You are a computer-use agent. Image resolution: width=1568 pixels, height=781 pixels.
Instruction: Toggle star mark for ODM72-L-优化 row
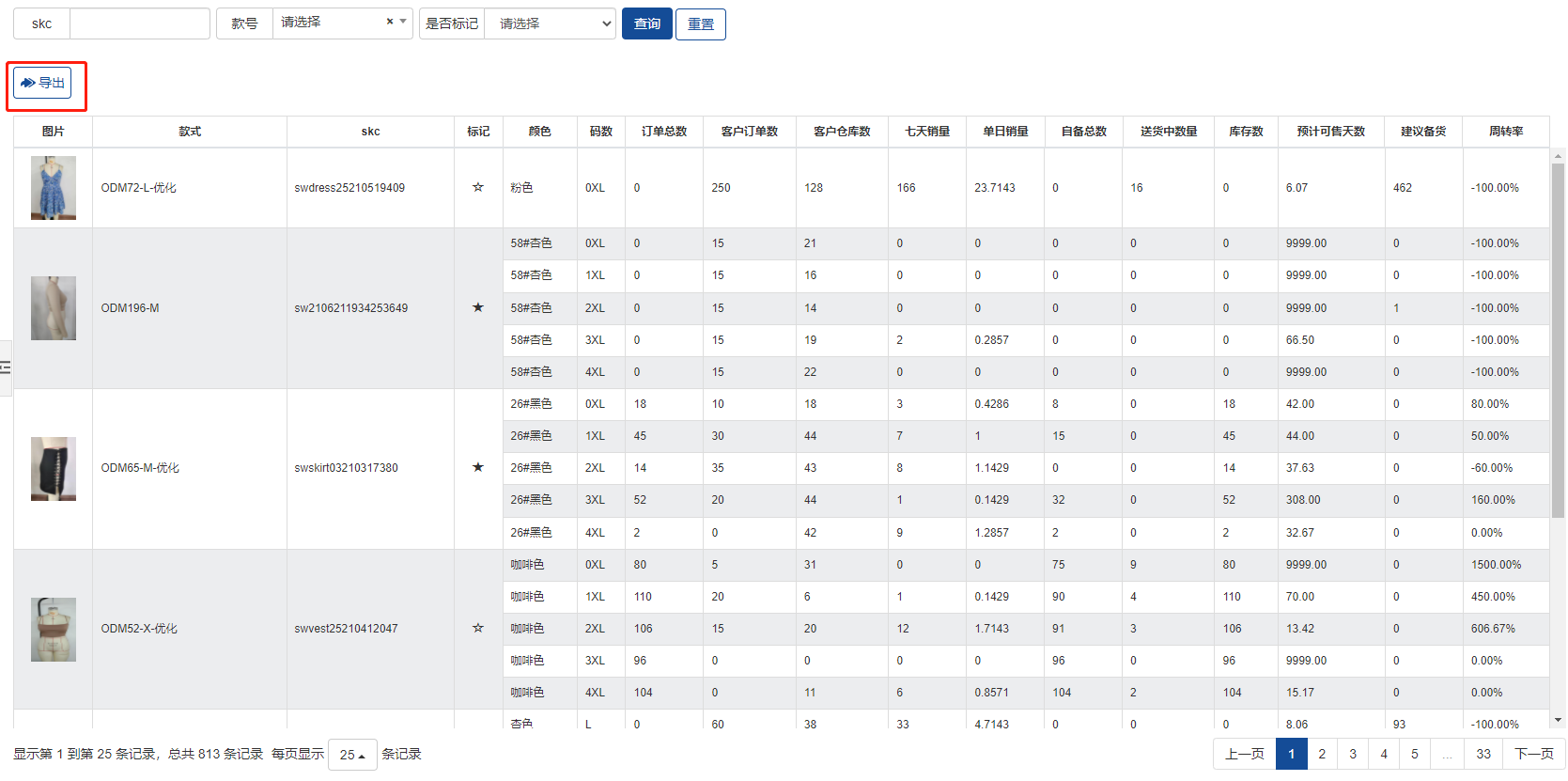pos(478,187)
